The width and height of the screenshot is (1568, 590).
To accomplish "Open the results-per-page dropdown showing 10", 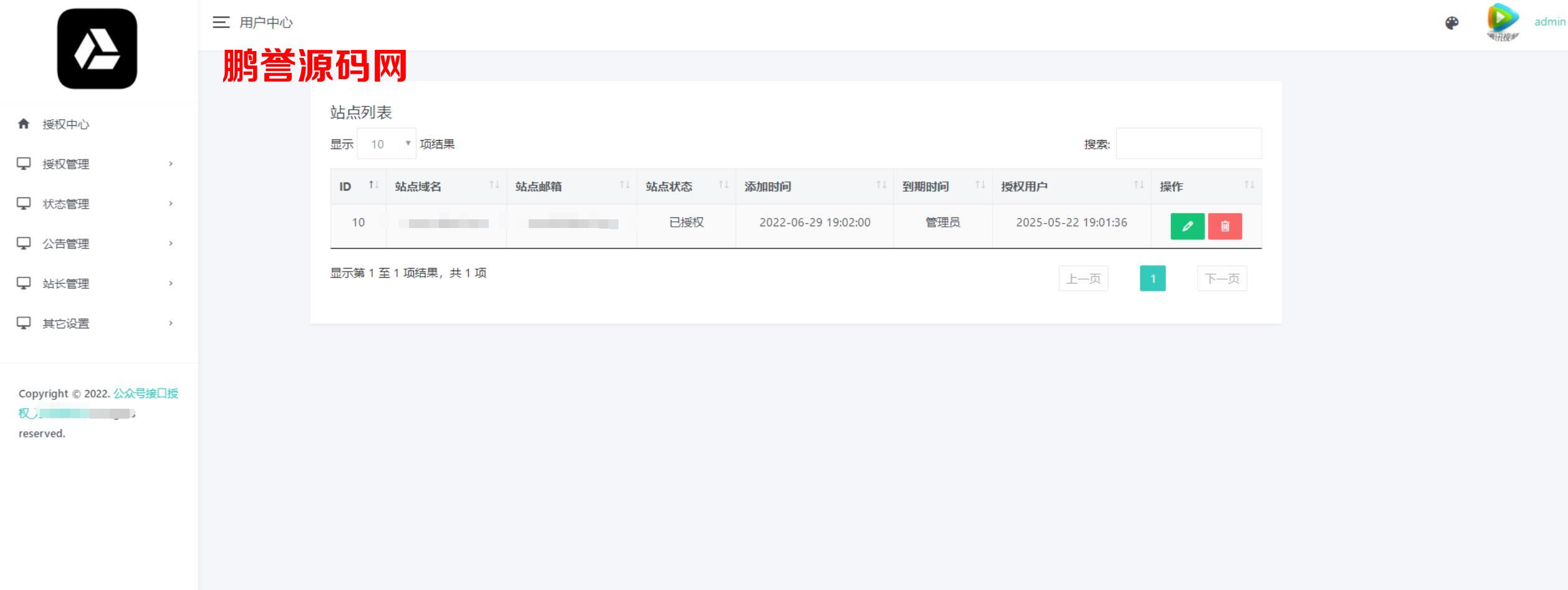I will (x=387, y=144).
